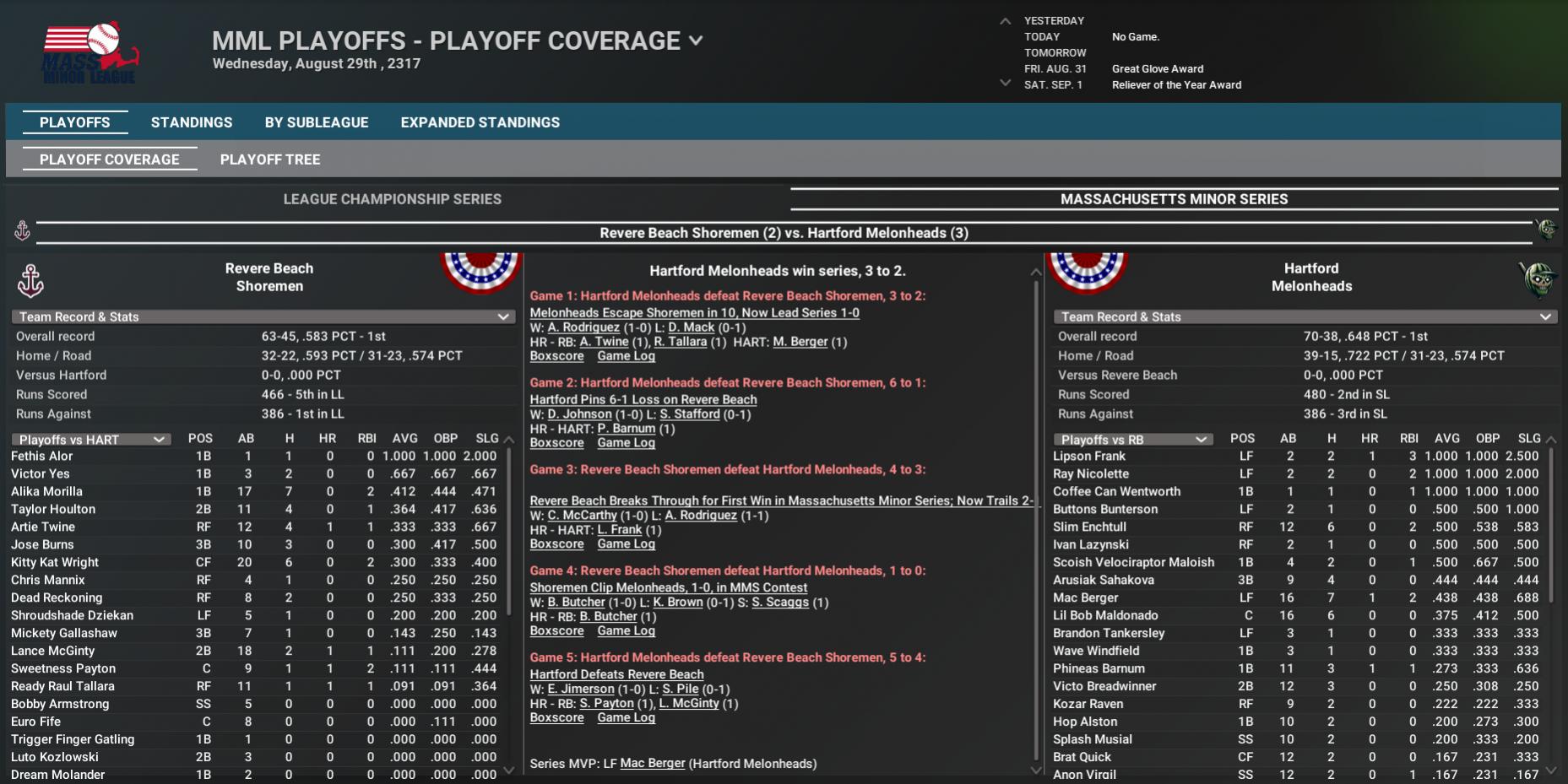This screenshot has height=784, width=1568.
Task: Expand Hartford Team Record & Stats dropdown
Action: point(1545,317)
